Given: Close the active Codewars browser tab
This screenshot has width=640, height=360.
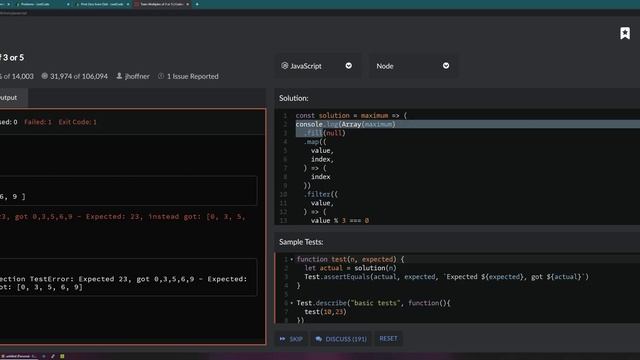Looking at the screenshot, I should [188, 4].
